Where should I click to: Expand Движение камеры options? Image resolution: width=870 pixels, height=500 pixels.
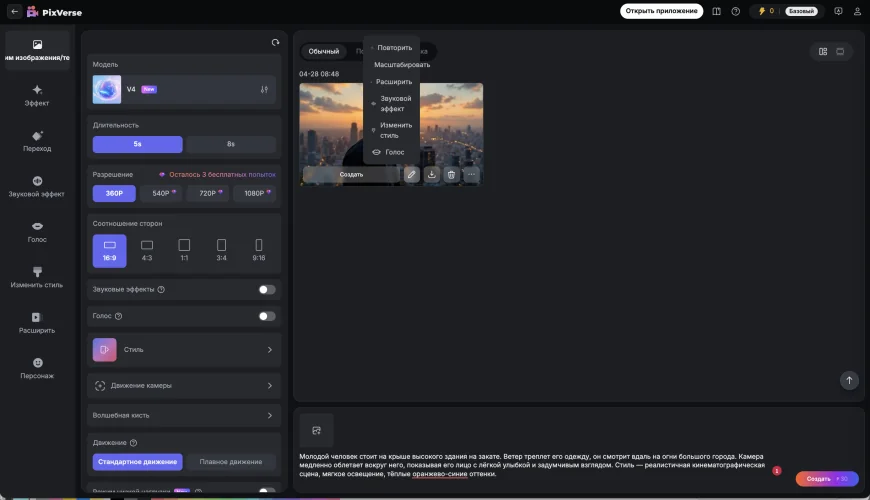tap(184, 385)
